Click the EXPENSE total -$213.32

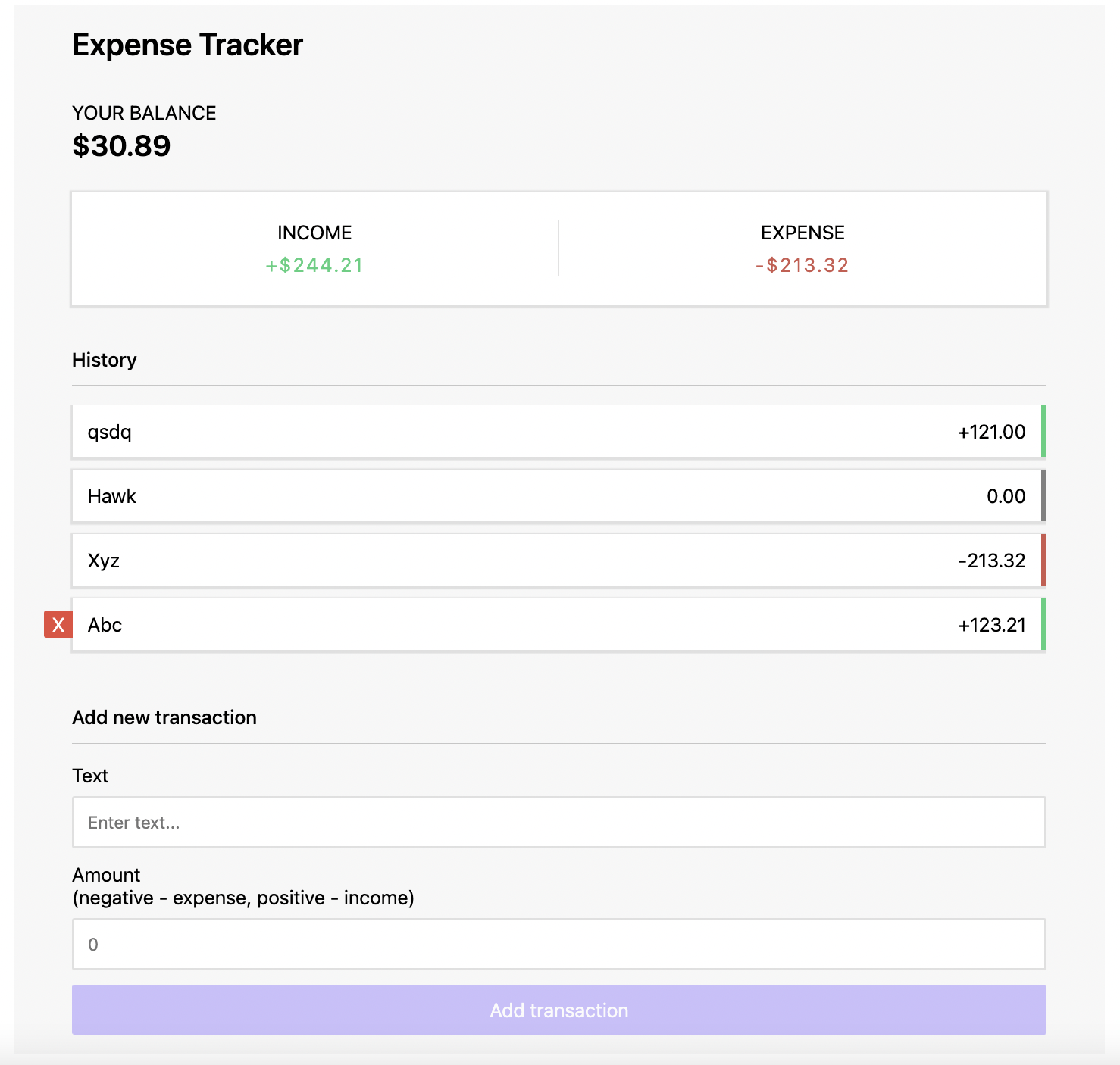tap(801, 266)
